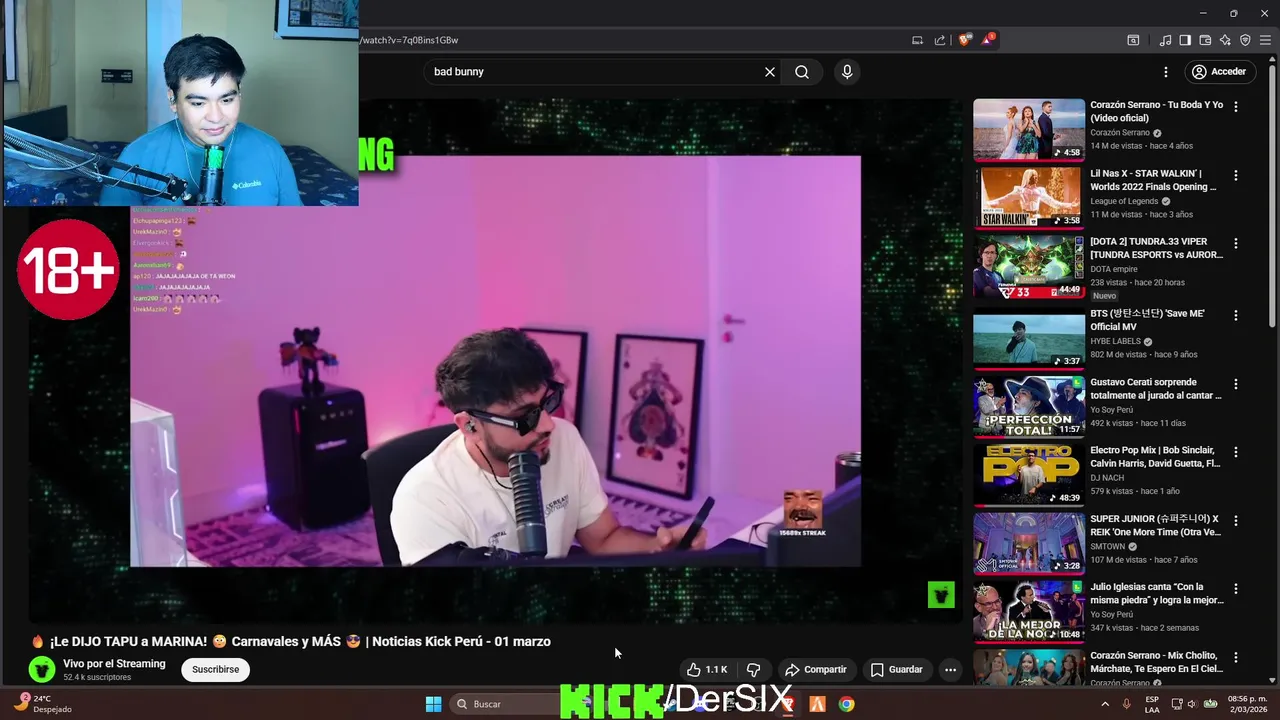Open 'Corazón Serrano - Tu Boda Y Yo' thumbnail
This screenshot has width=1280, height=720.
point(1029,129)
